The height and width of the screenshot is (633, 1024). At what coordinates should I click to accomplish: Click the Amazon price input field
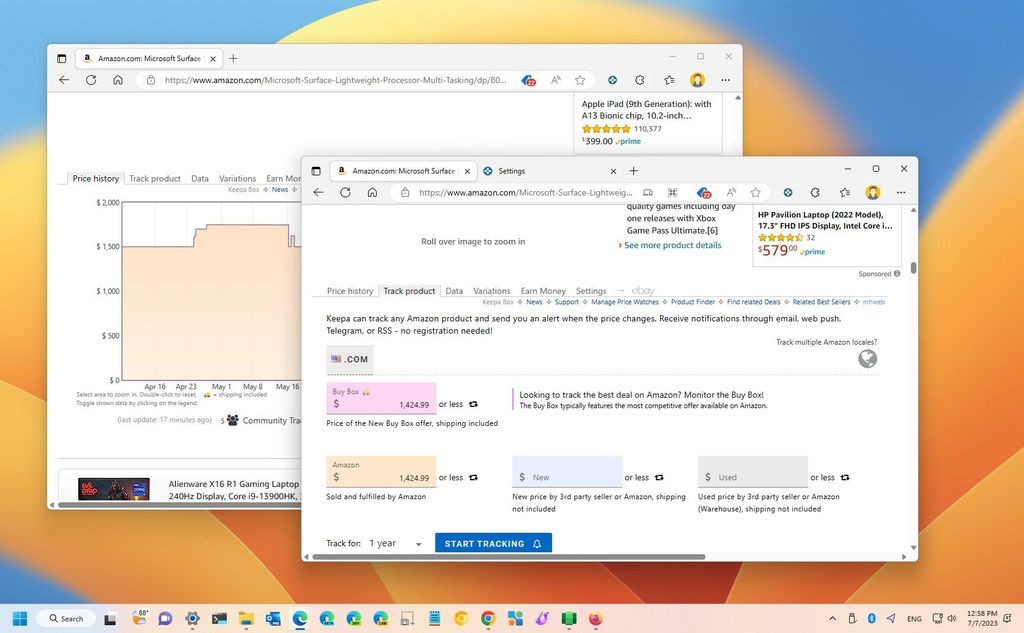pos(381,472)
